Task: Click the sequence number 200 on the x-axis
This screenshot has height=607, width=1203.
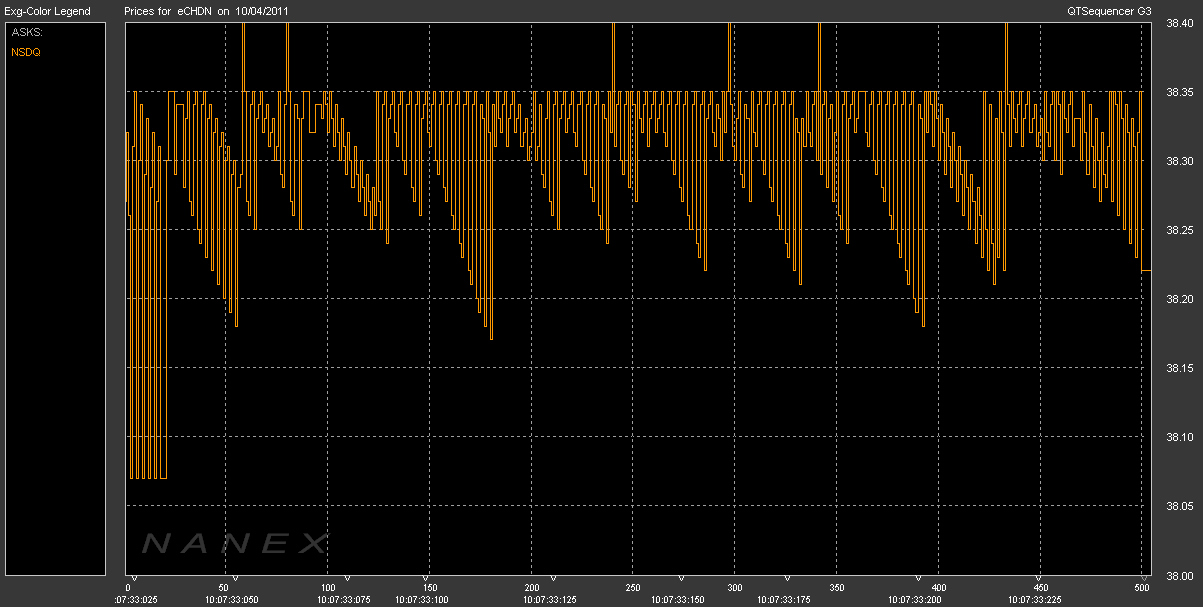Action: (532, 588)
